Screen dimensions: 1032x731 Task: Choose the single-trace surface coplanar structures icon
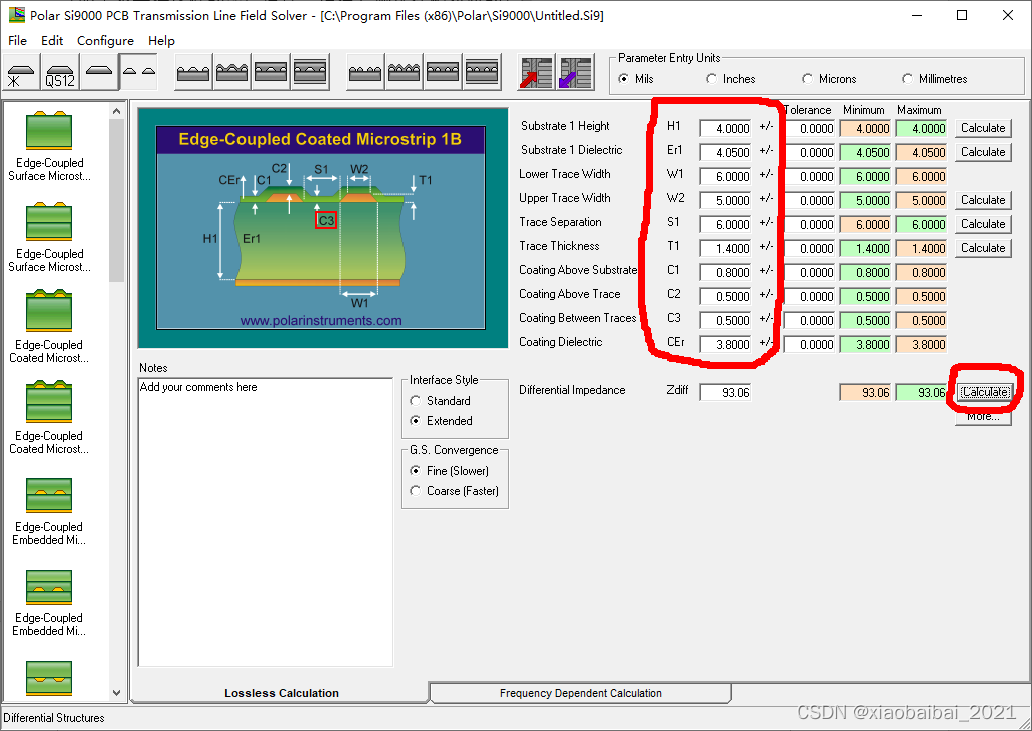[x=194, y=72]
